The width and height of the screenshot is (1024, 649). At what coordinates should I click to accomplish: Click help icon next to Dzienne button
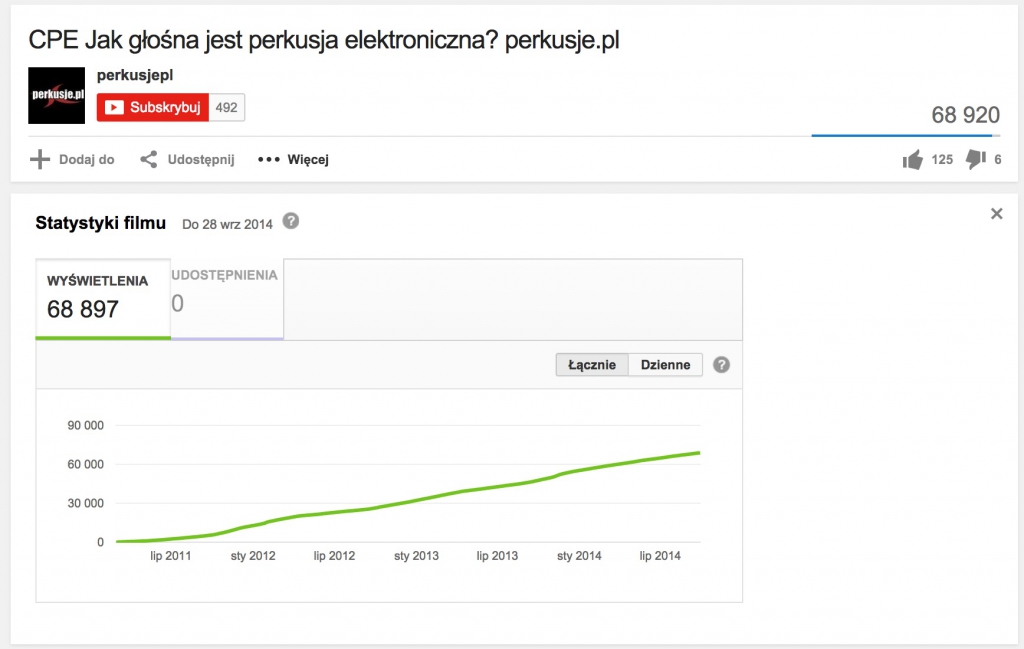click(721, 365)
